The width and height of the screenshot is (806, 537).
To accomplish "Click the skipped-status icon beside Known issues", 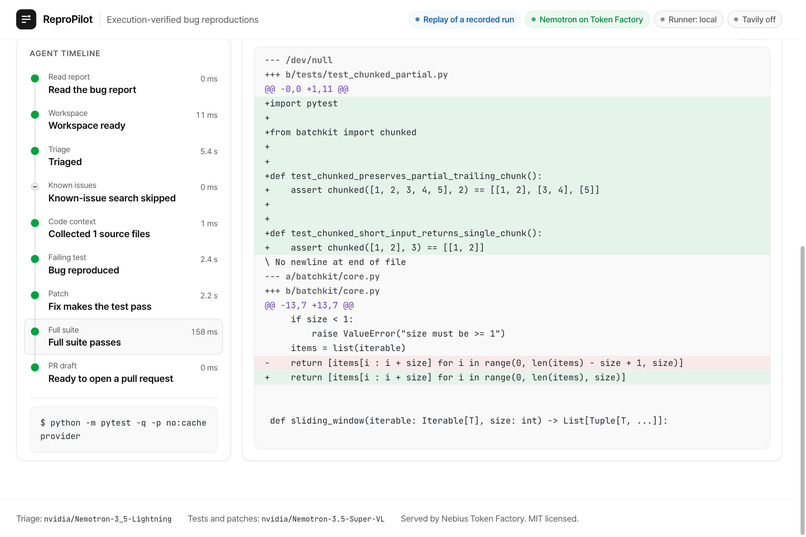I will point(35,187).
